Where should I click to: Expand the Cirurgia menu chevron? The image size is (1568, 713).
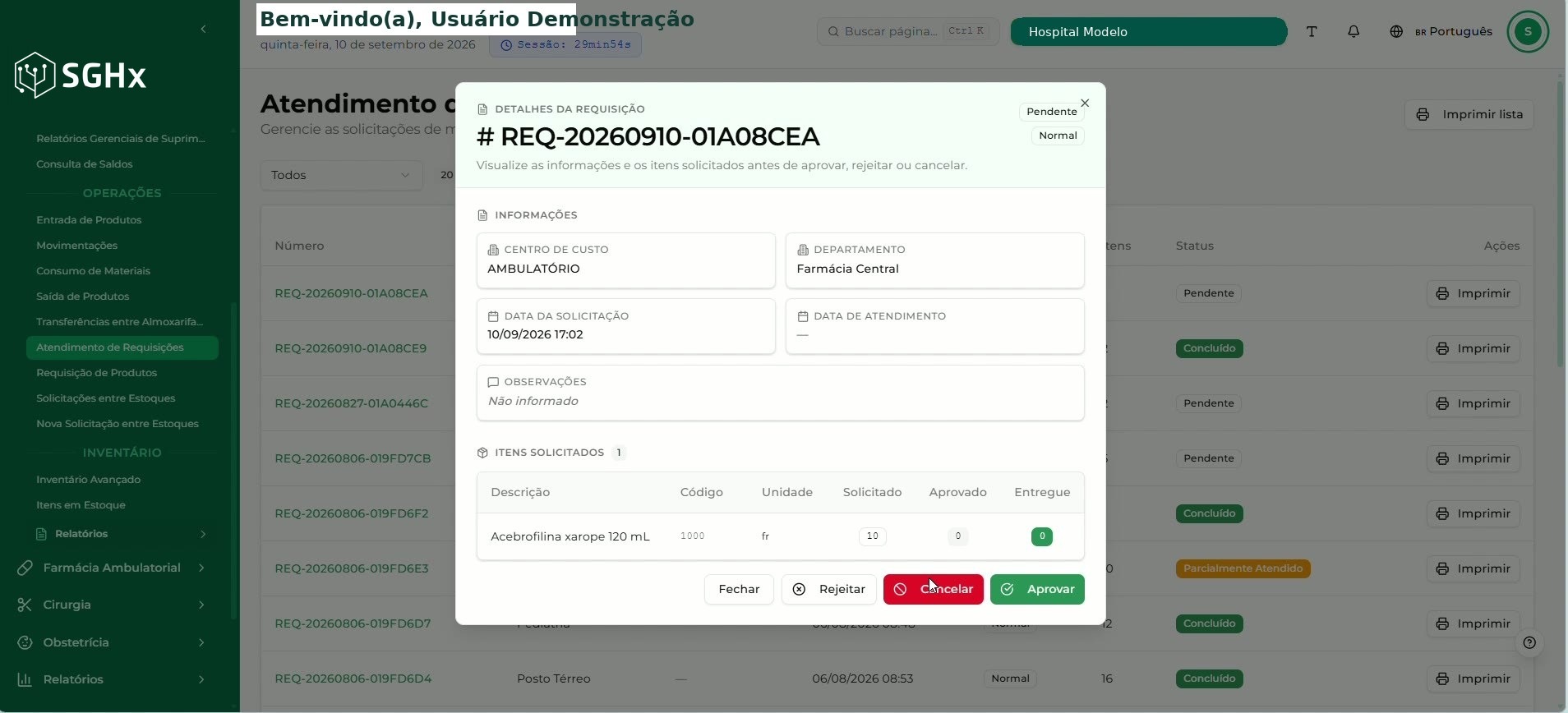(201, 605)
